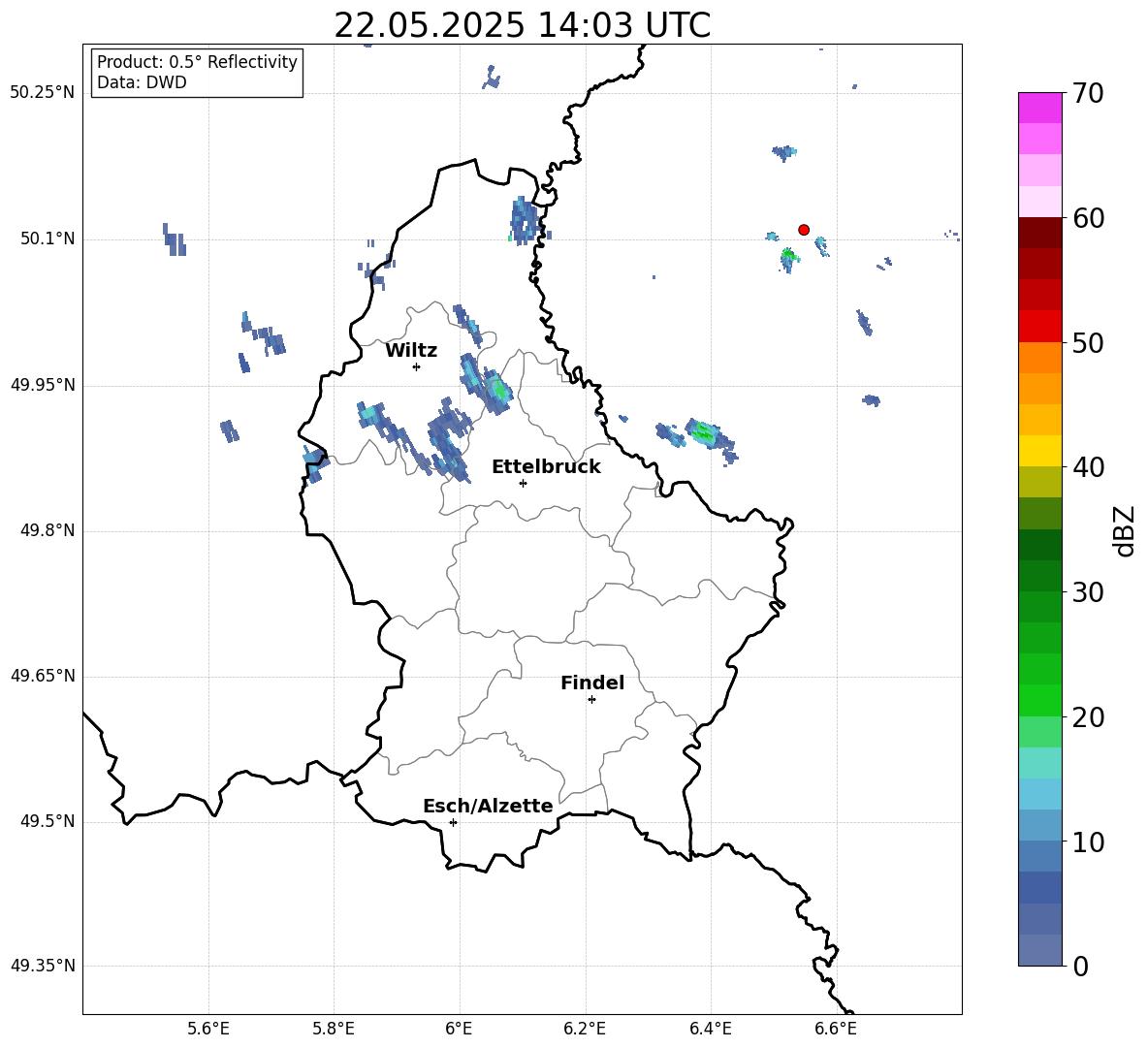Click the dark red colorbar segment below 60
The image size is (1148, 1048).
1040,233
